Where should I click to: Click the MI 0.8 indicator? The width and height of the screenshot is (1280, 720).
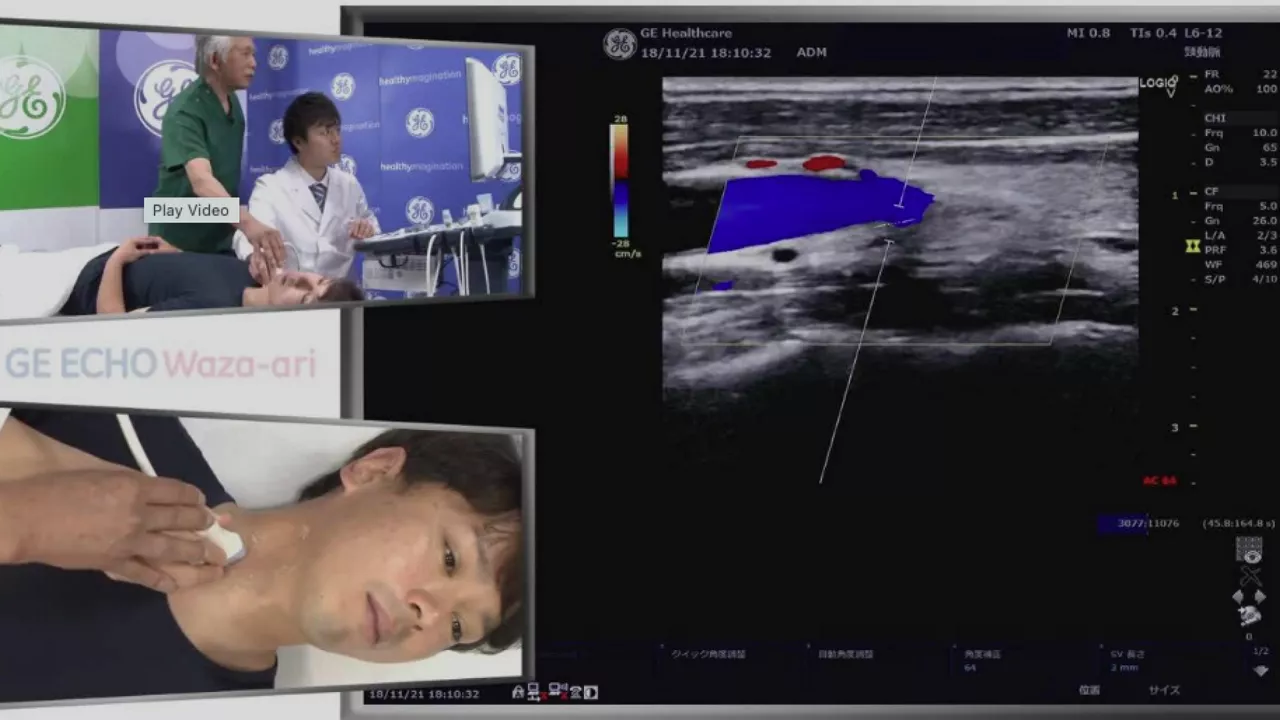click(1088, 33)
